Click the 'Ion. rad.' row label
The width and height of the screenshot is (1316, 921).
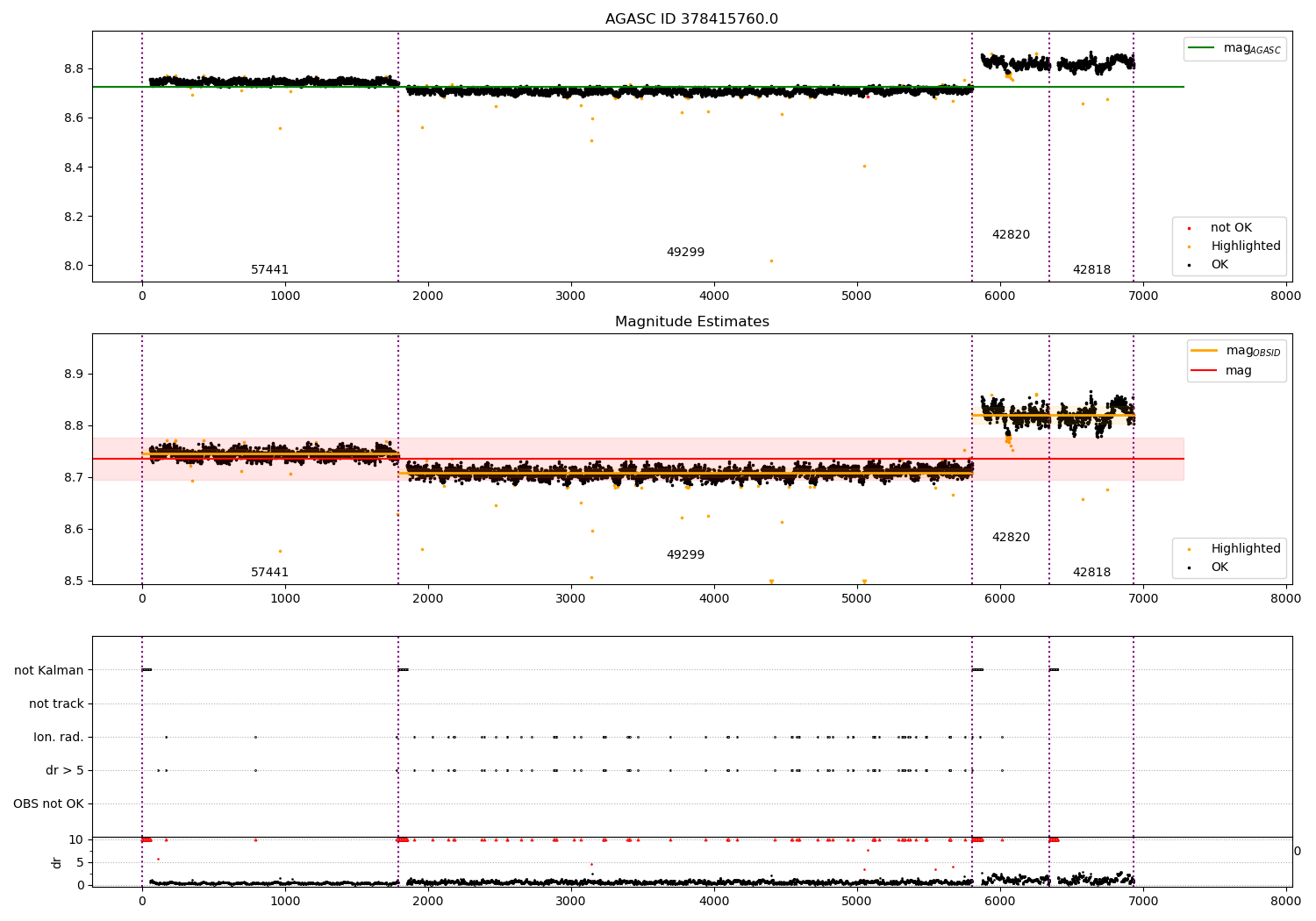[59, 737]
